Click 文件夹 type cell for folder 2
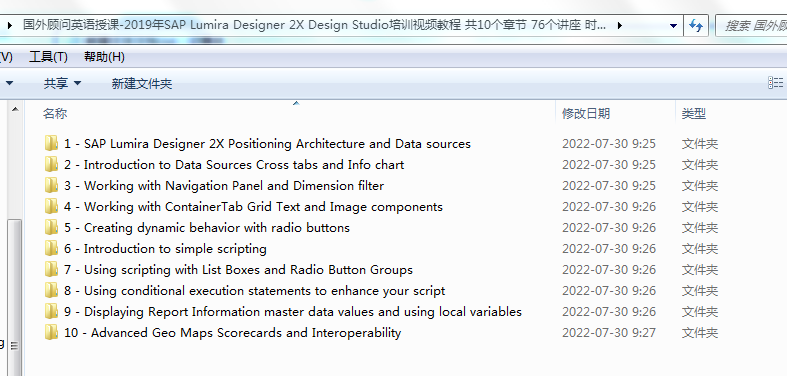 [700, 165]
